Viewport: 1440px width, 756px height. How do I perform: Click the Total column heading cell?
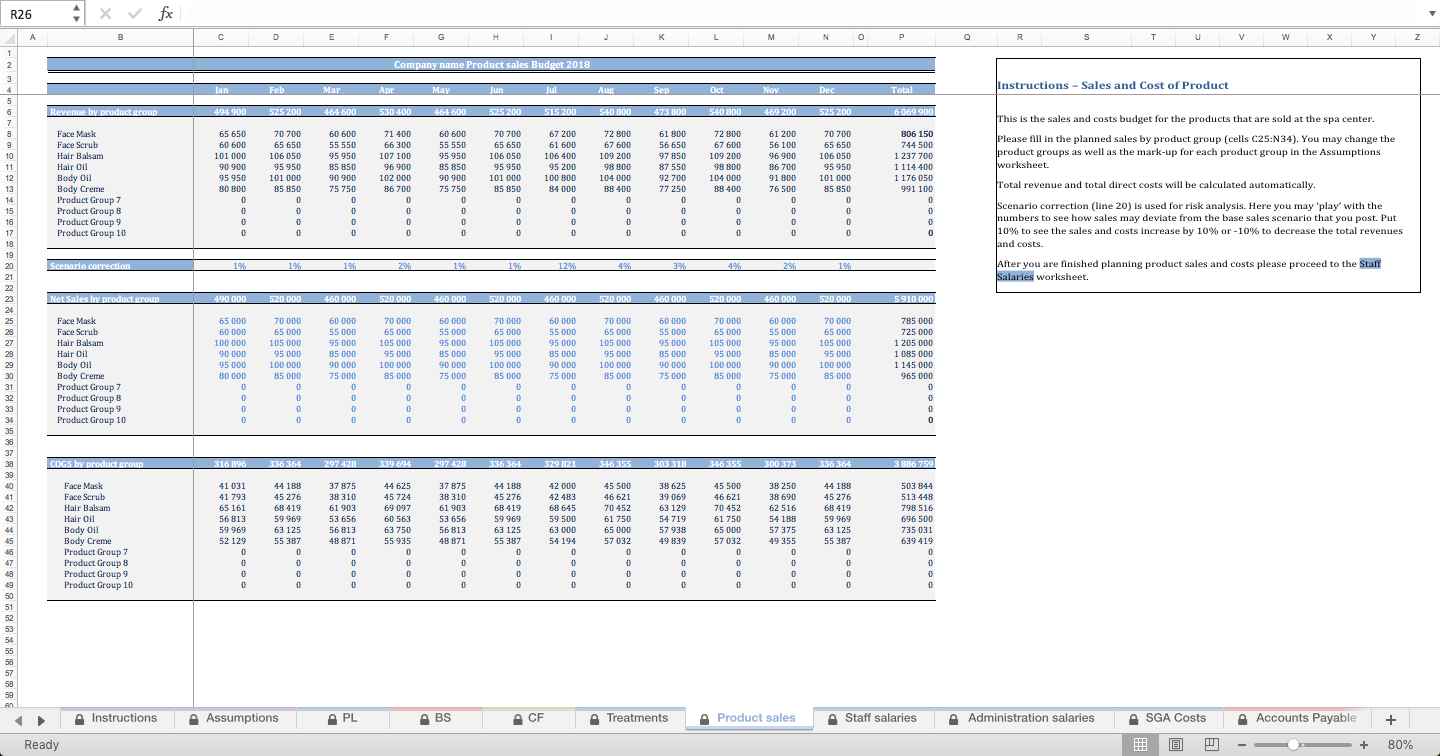(901, 90)
